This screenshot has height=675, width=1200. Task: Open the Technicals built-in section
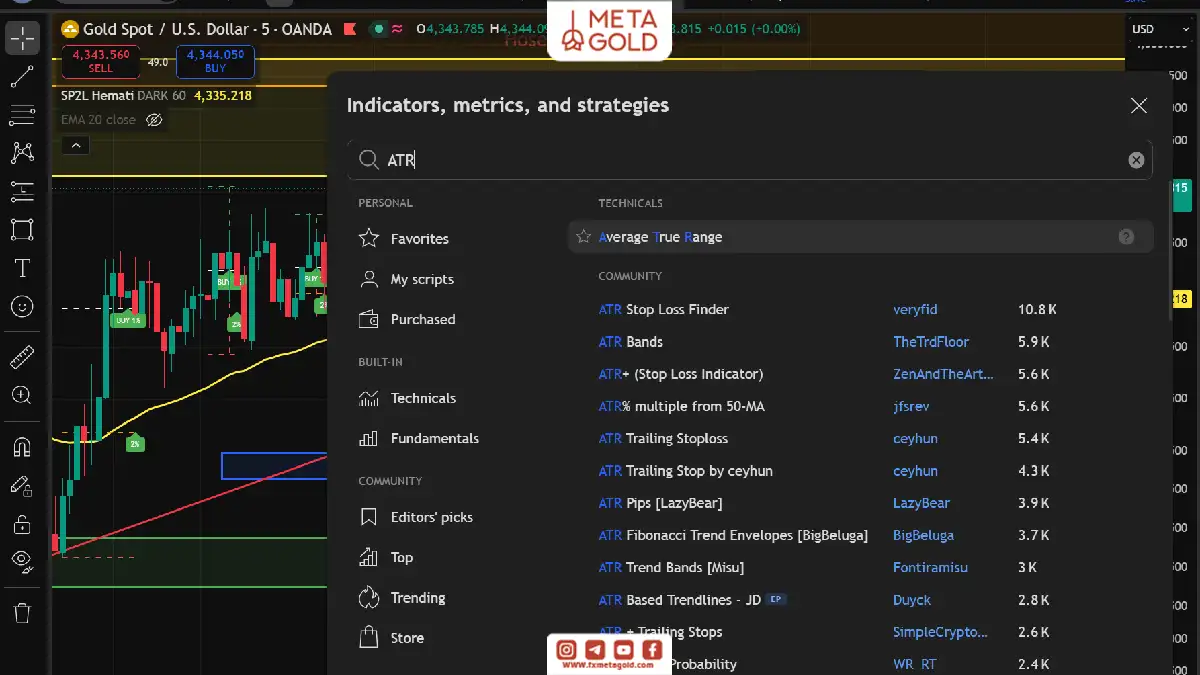tap(423, 398)
